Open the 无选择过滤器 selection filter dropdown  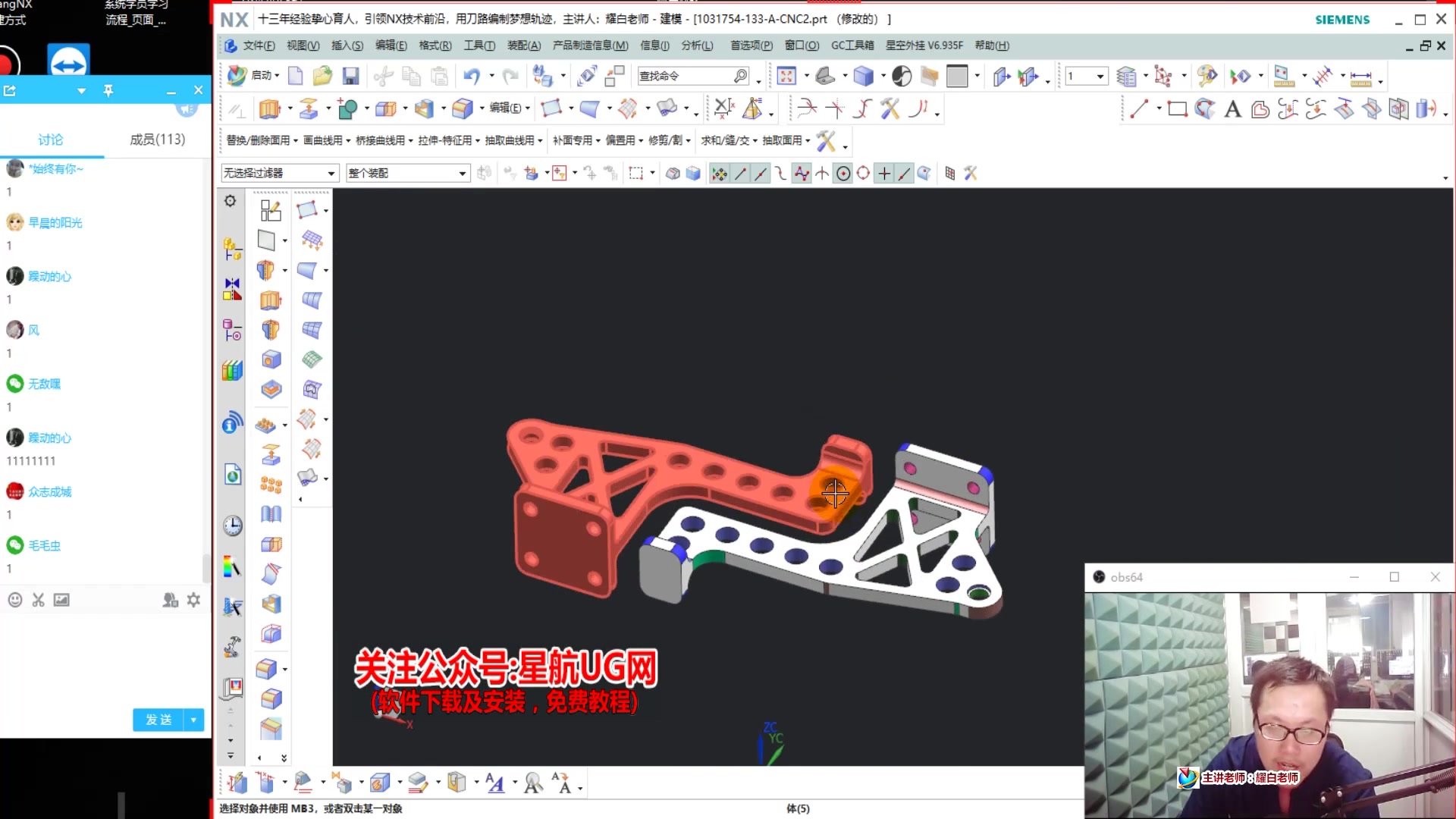[331, 173]
